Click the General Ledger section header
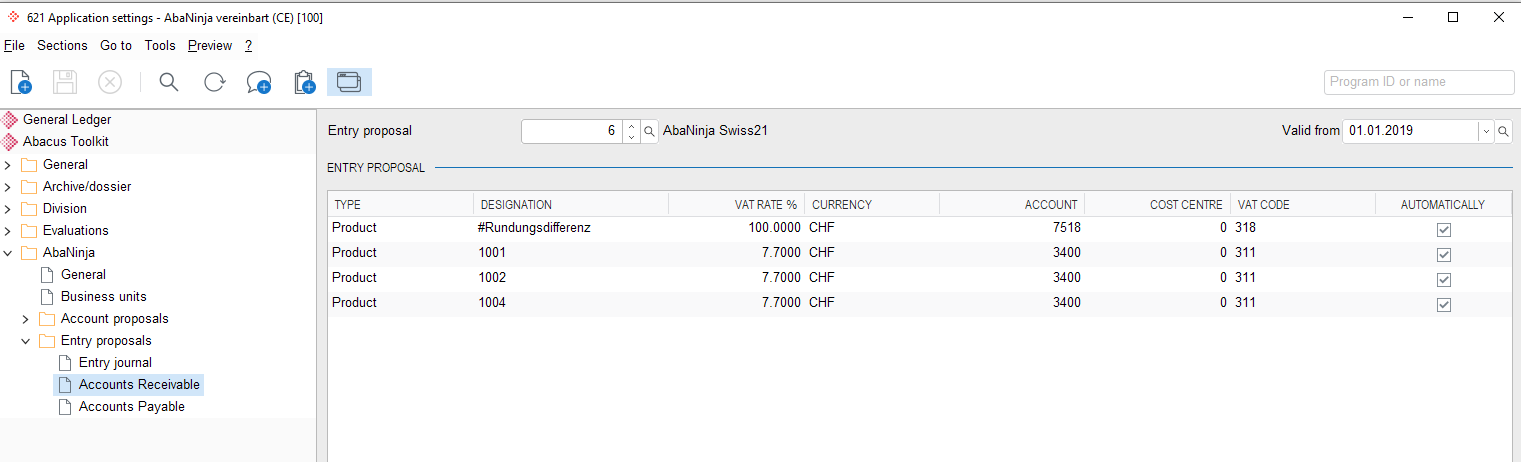This screenshot has height=462, width=1521. click(67, 120)
